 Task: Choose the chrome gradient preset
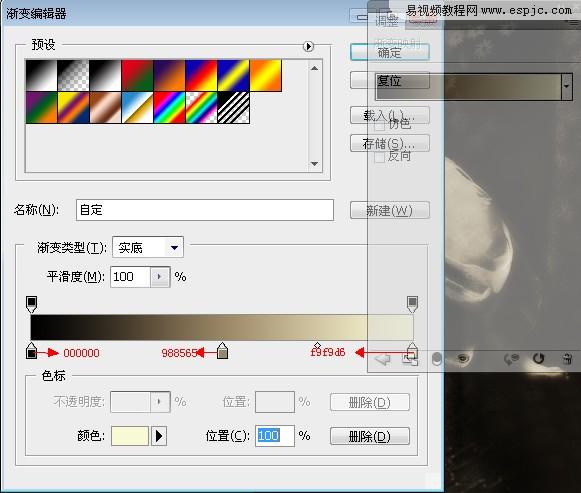coord(137,107)
